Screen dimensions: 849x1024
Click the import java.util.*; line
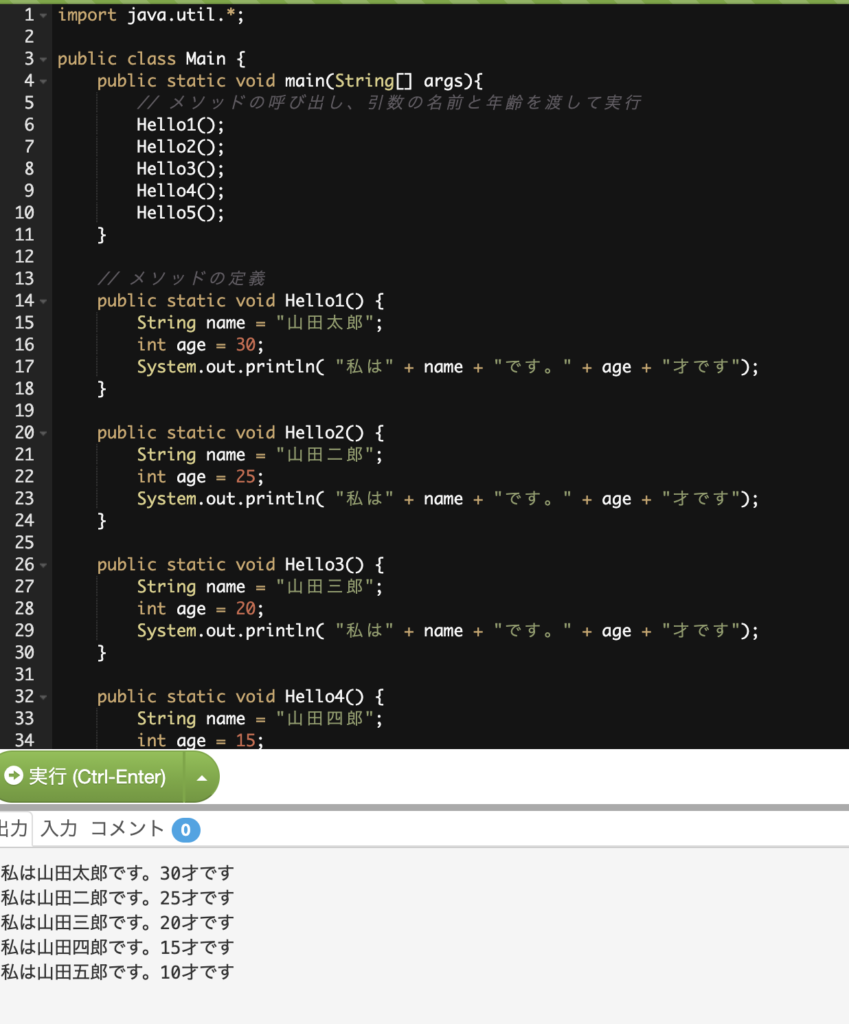[151, 14]
